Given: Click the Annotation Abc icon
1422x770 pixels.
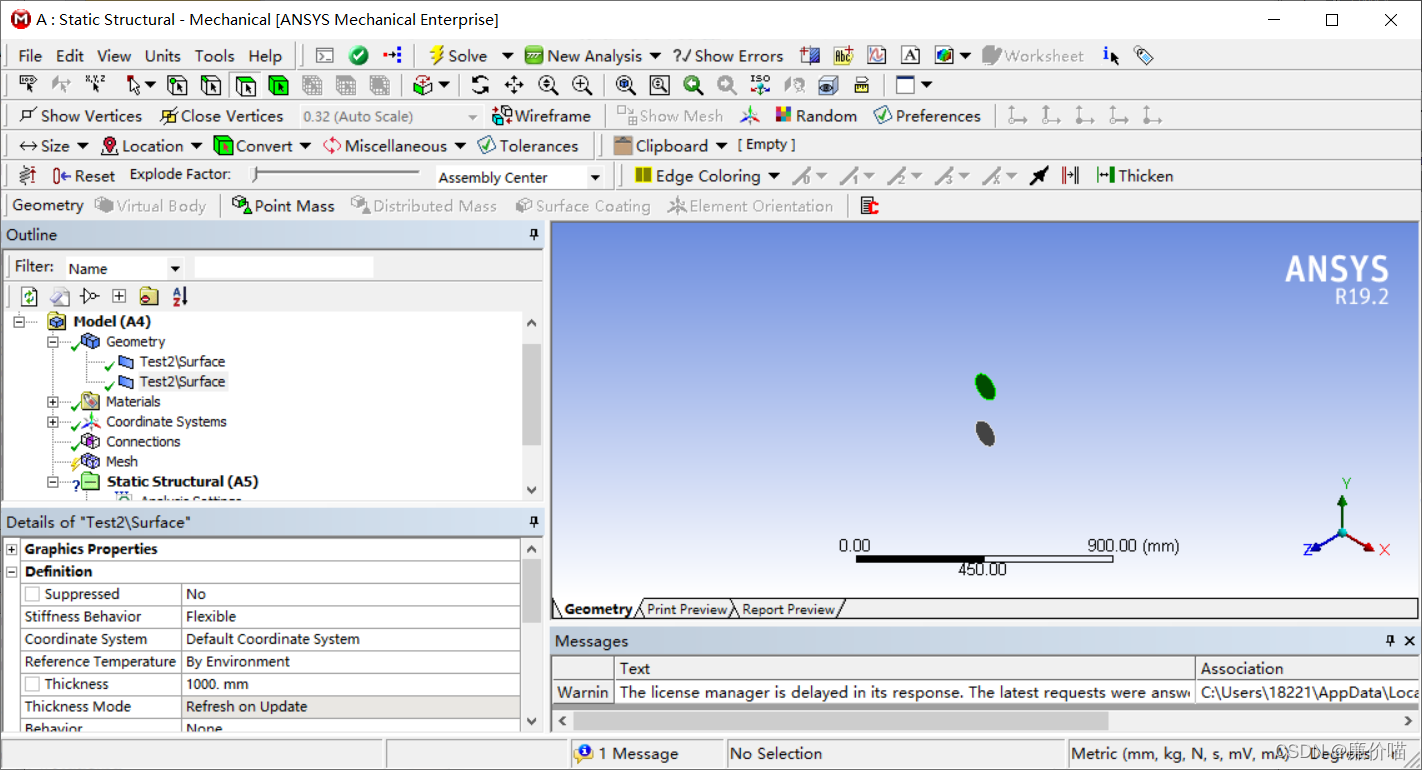Looking at the screenshot, I should pos(843,56).
